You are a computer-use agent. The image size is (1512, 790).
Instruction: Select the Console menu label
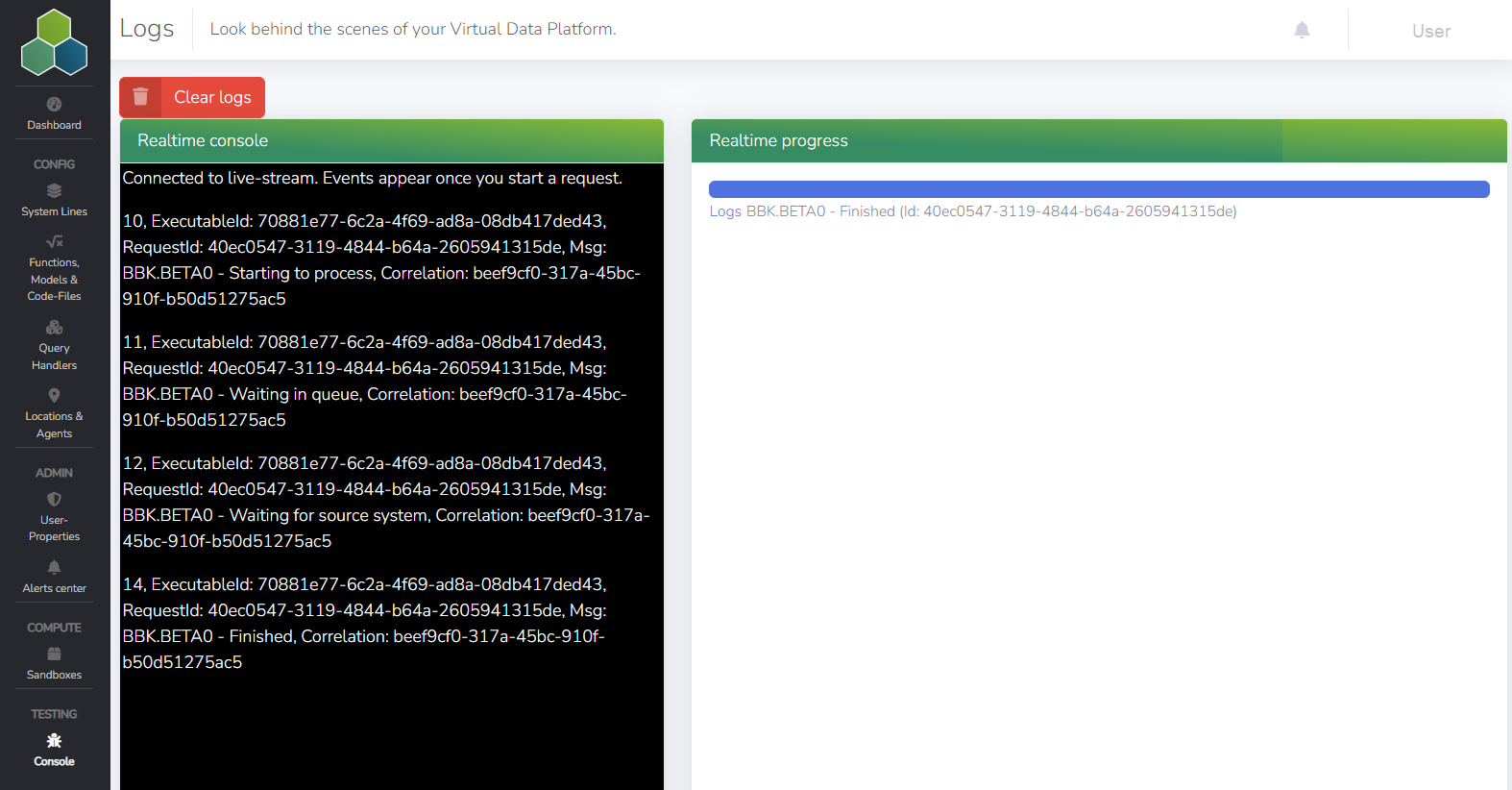pos(54,761)
